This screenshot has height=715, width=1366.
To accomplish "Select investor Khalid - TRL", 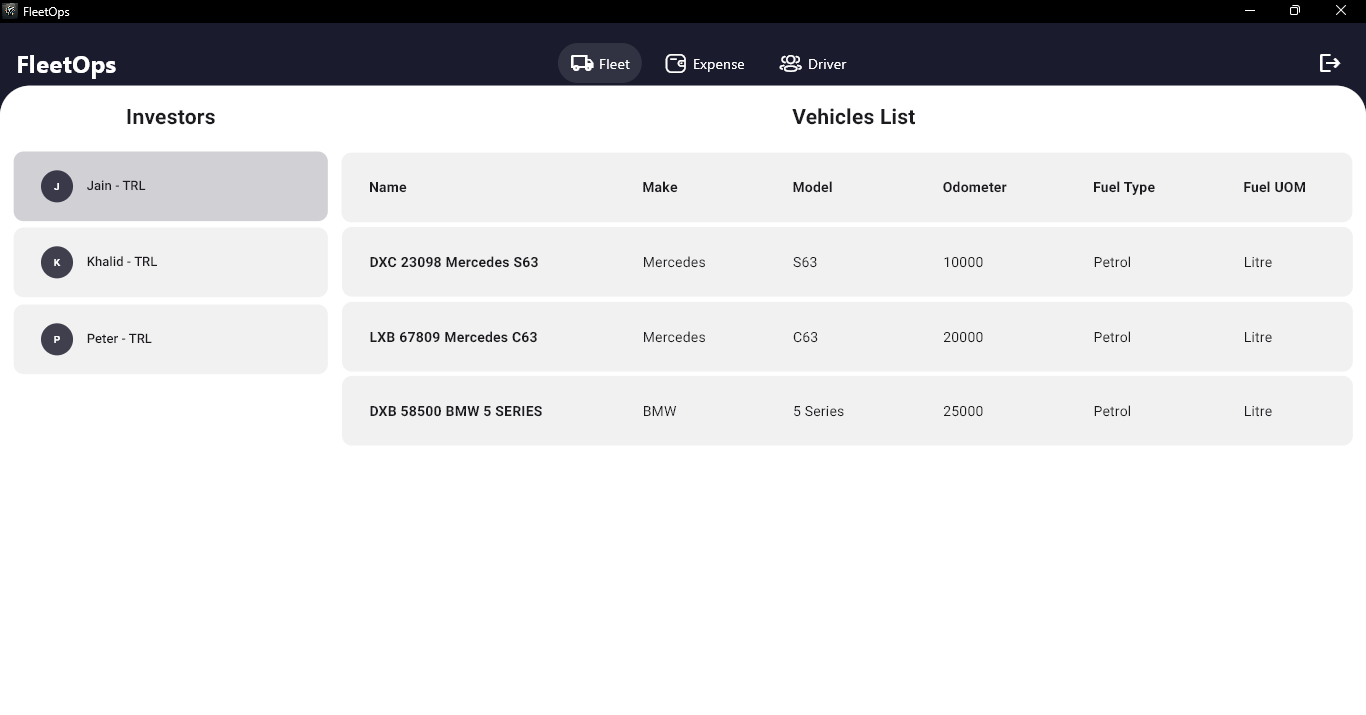I will [x=171, y=262].
